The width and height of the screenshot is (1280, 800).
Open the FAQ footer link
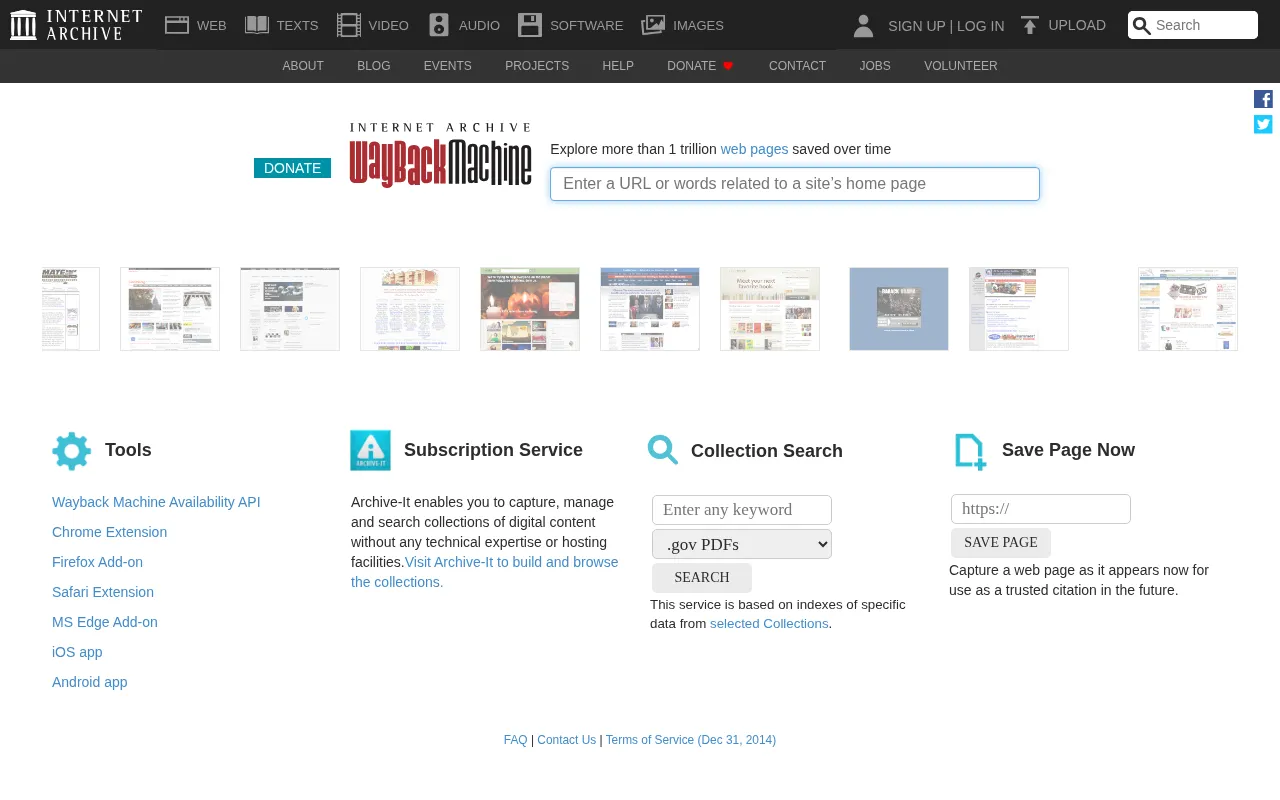point(516,740)
